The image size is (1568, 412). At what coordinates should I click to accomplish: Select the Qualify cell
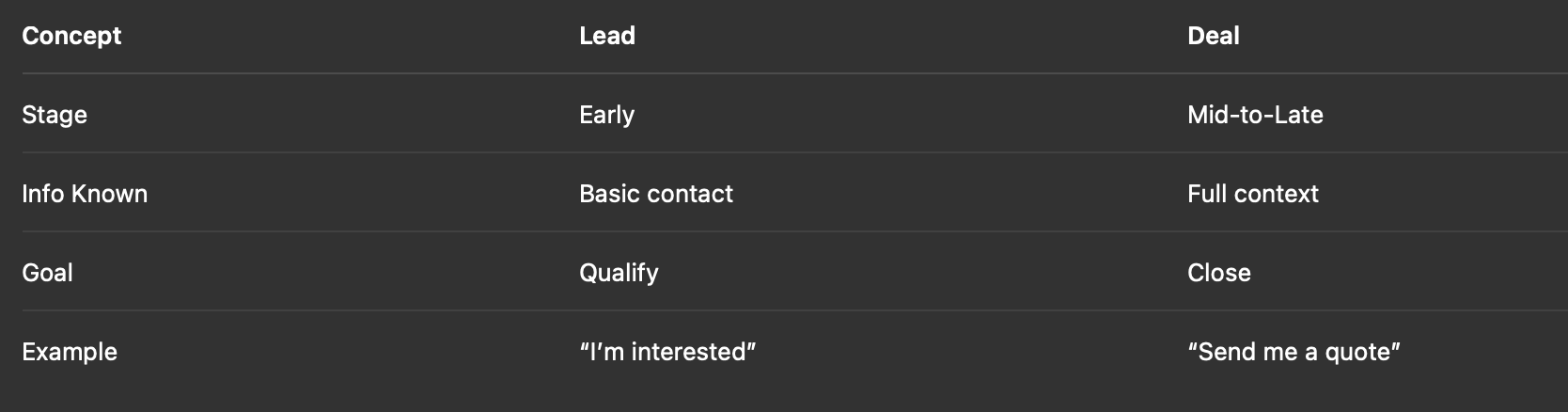coord(619,273)
